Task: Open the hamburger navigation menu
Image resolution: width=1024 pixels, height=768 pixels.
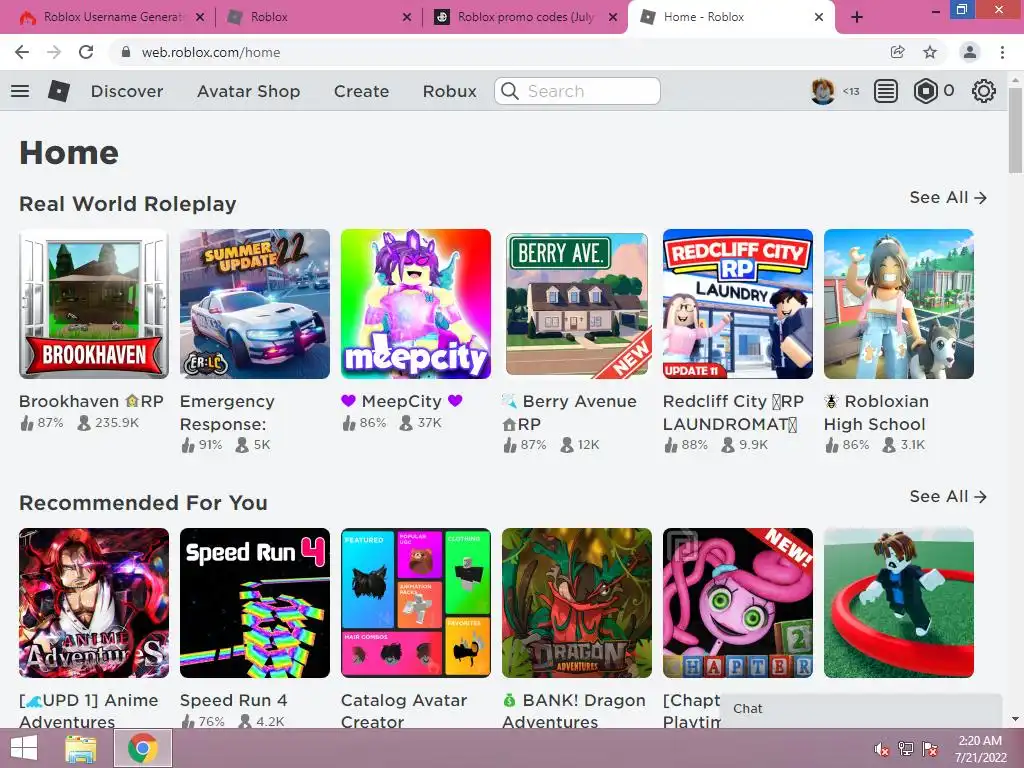Action: [x=20, y=91]
